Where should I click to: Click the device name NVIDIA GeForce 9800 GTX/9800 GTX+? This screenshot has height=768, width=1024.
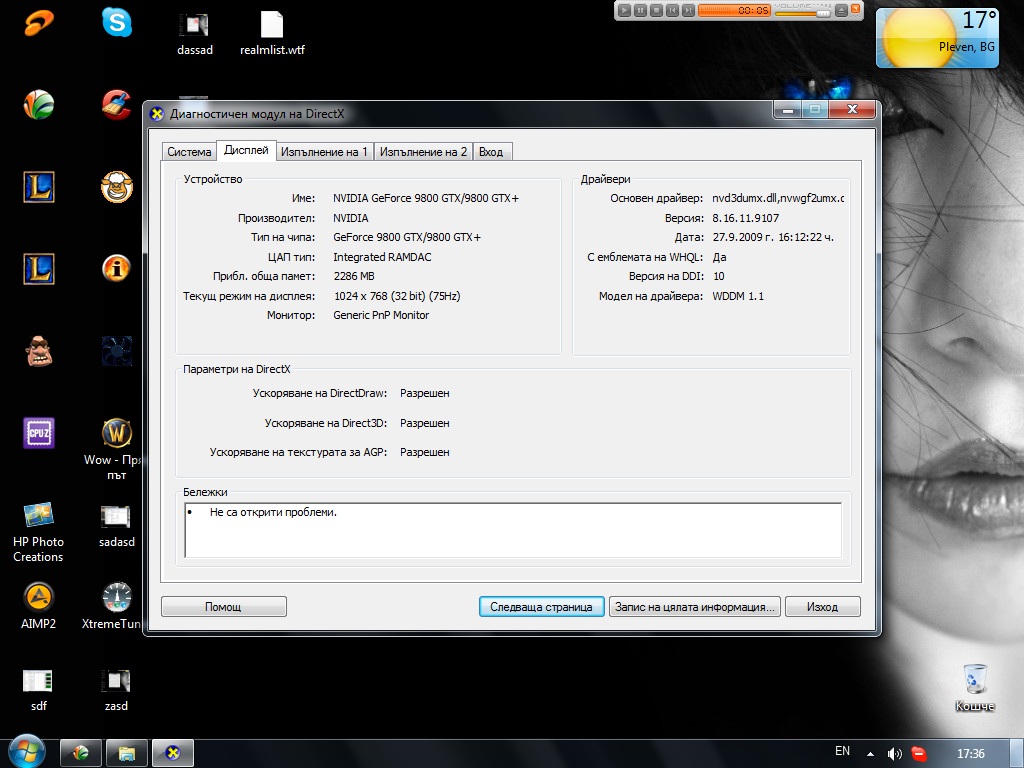(x=426, y=198)
